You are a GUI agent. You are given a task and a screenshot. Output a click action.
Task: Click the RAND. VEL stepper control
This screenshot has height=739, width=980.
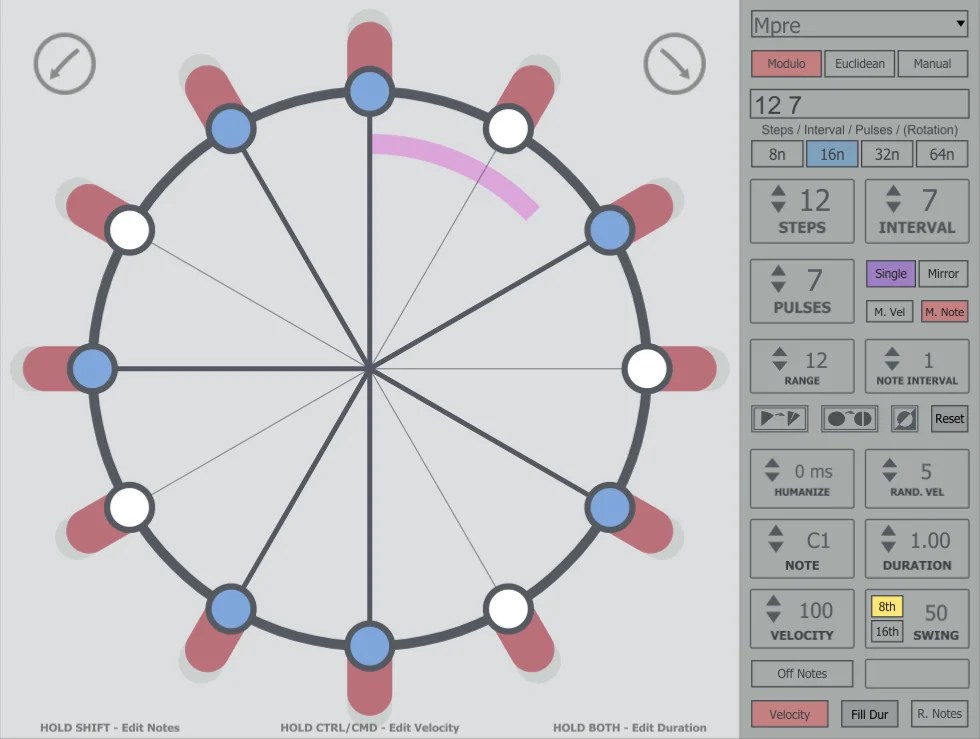(916, 478)
